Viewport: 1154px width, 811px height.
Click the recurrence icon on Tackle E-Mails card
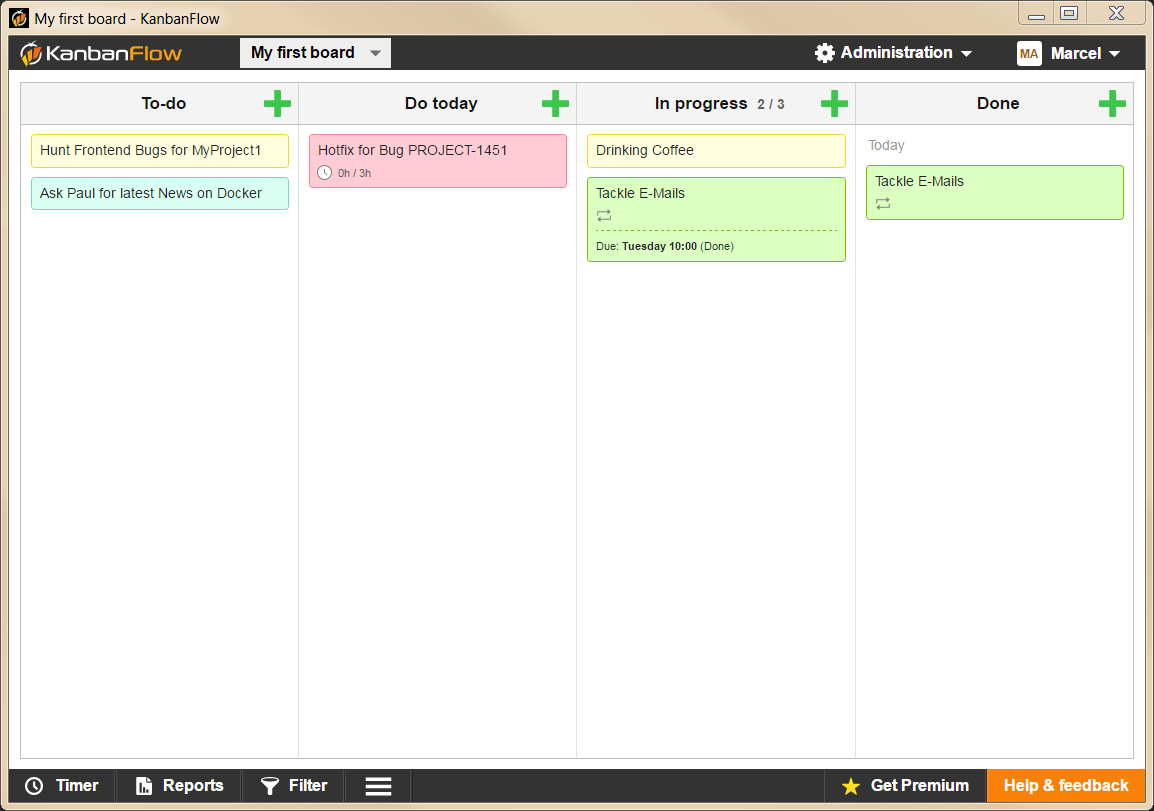point(604,215)
